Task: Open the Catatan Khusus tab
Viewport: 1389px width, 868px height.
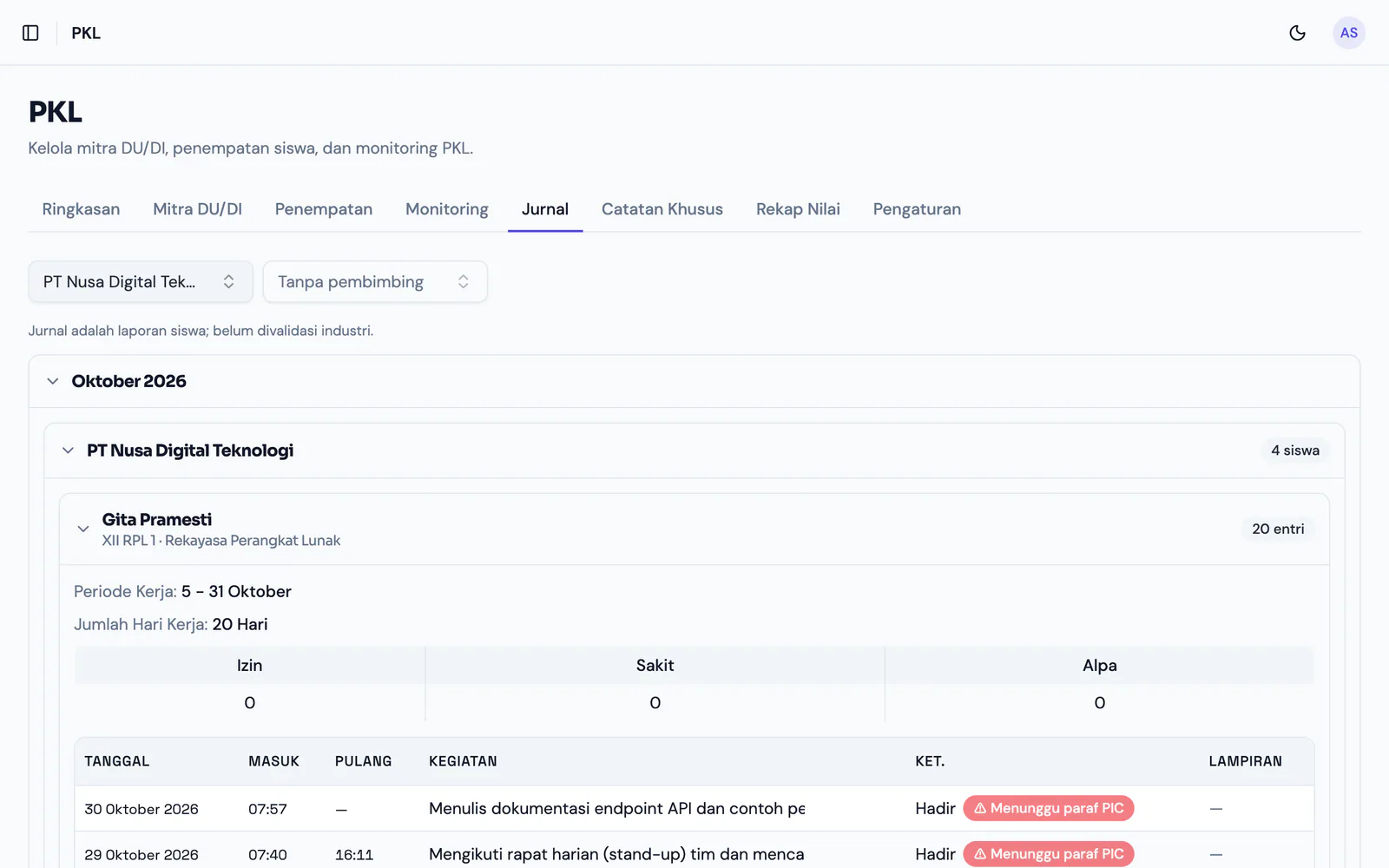Action: click(662, 209)
